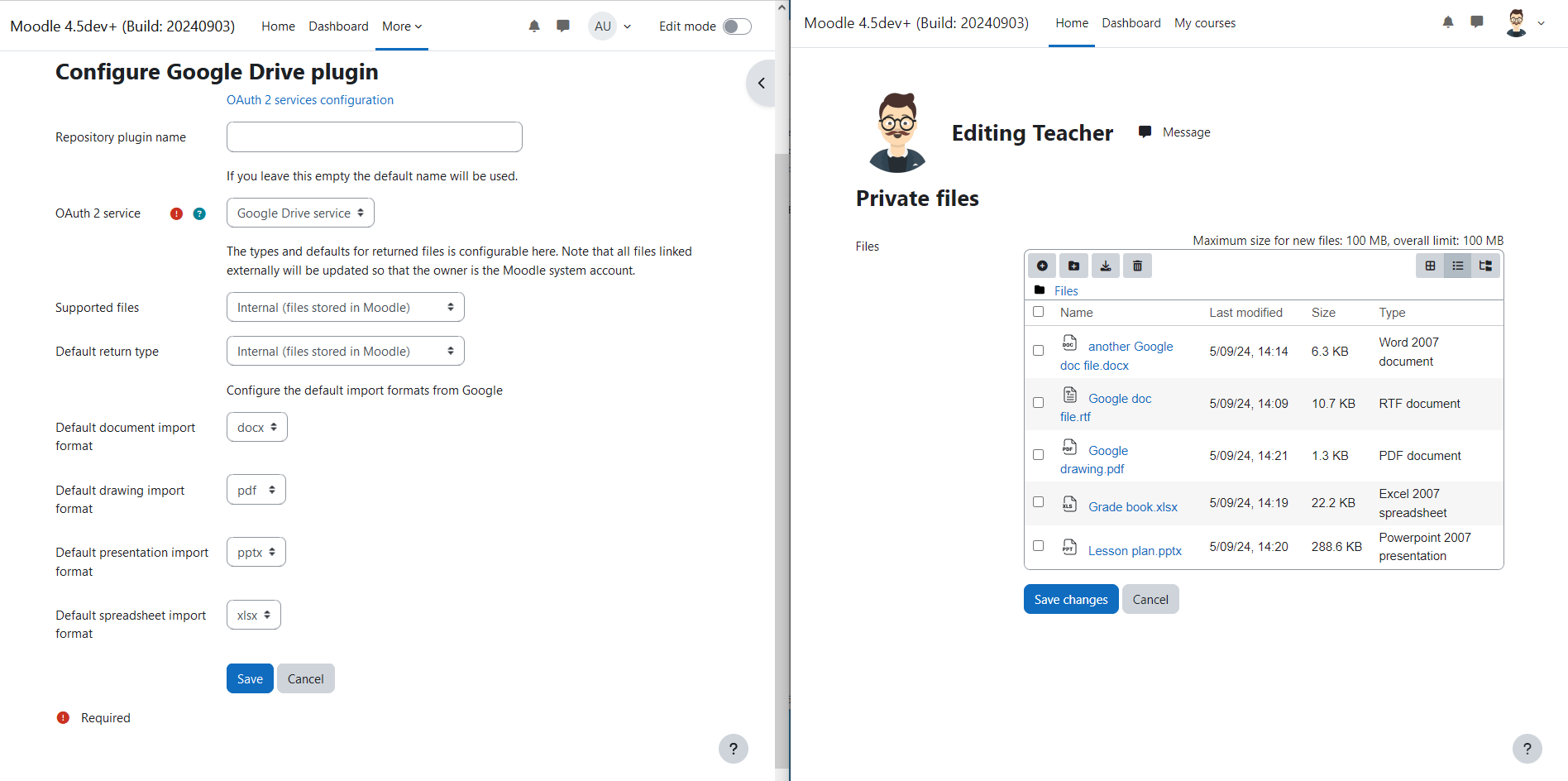Expand user menu chevron in left window
Viewport: 1568px width, 781px height.
tap(628, 26)
